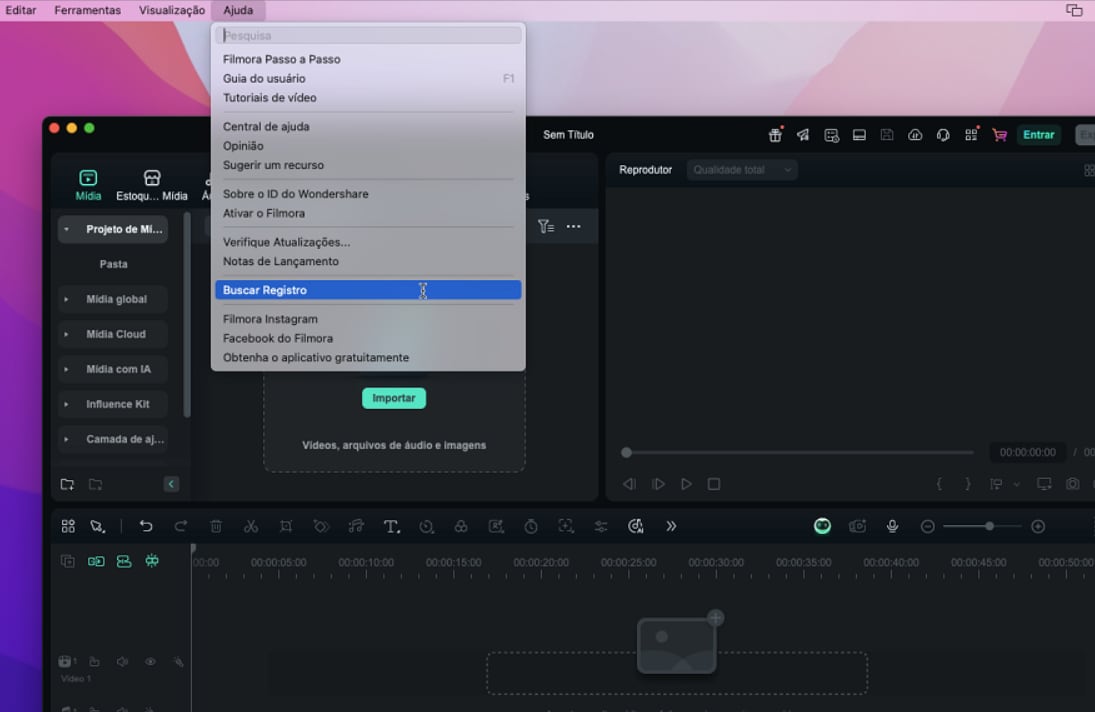Viewport: 1095px width, 712px height.
Task: Select the crop tool in timeline toolbar
Action: pos(286,526)
